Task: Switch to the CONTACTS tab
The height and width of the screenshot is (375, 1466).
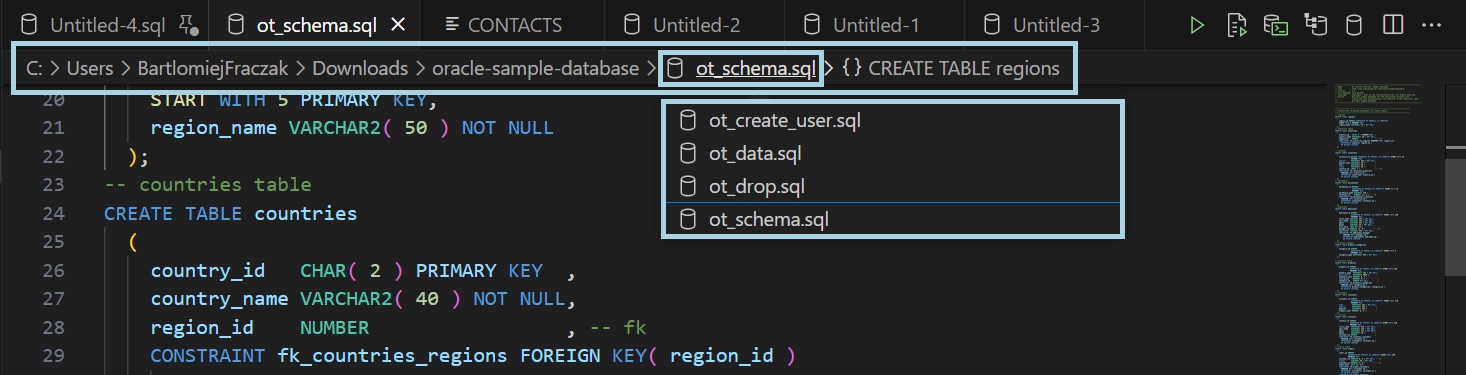Action: [x=503, y=25]
